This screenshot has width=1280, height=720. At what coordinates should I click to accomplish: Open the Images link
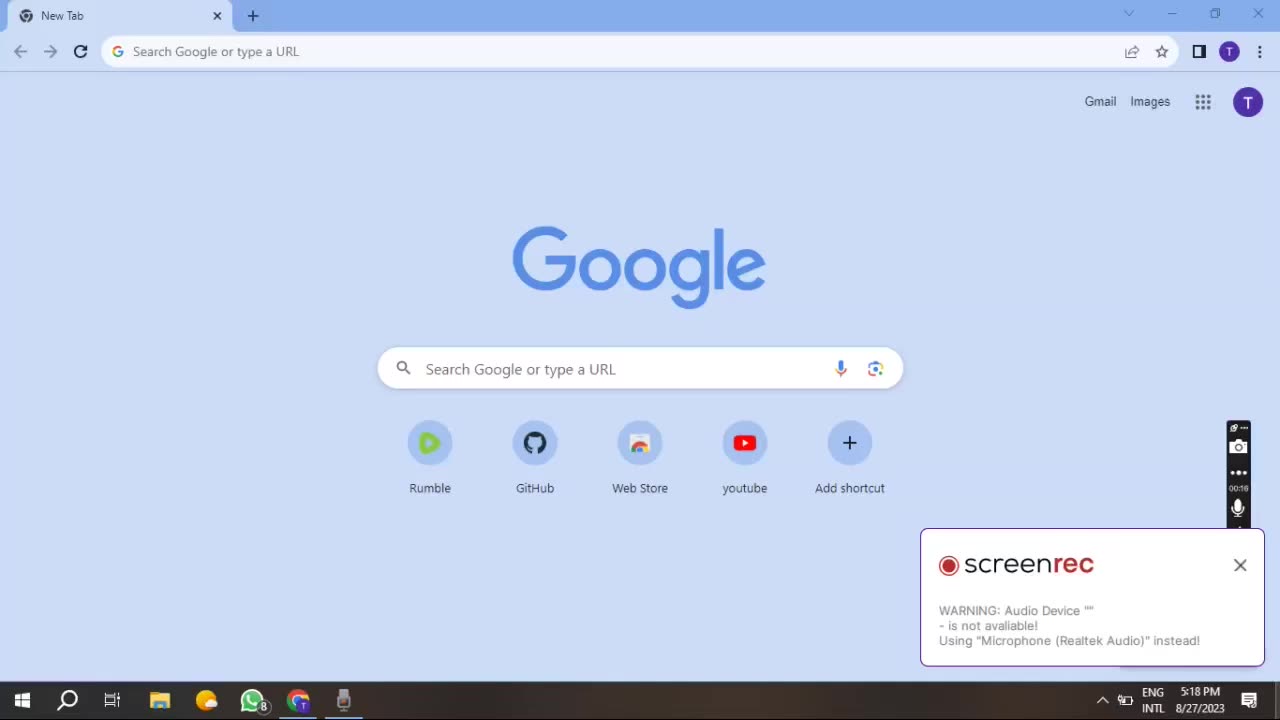pyautogui.click(x=1150, y=102)
